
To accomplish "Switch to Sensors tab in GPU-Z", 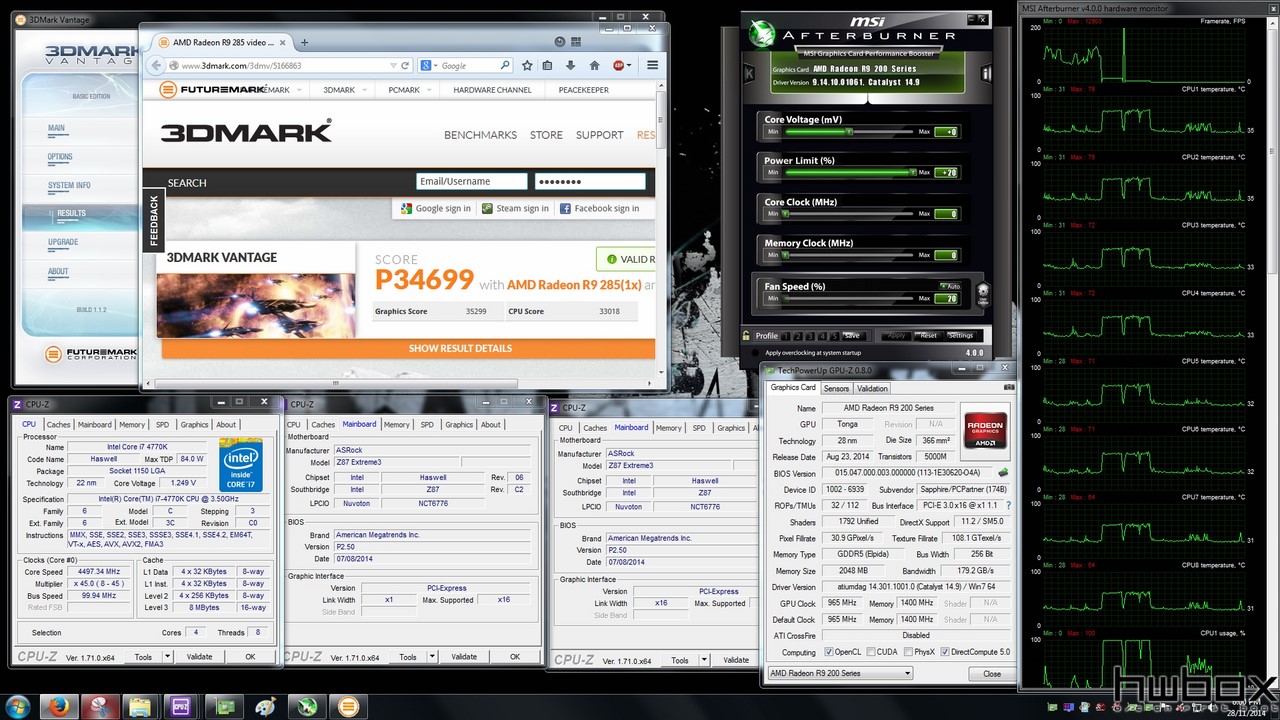I will tap(836, 388).
